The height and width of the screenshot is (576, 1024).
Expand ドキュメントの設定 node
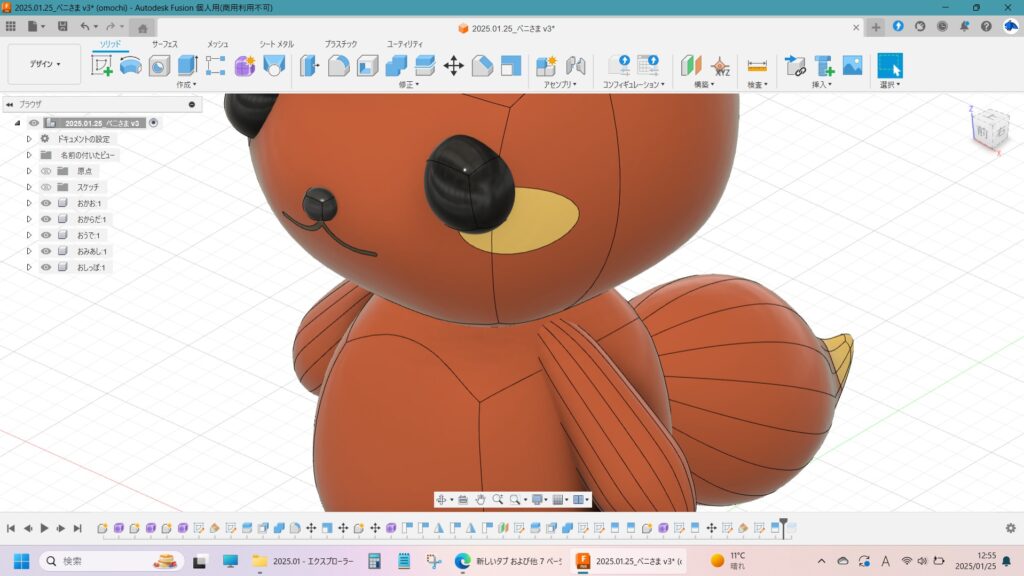click(x=30, y=139)
